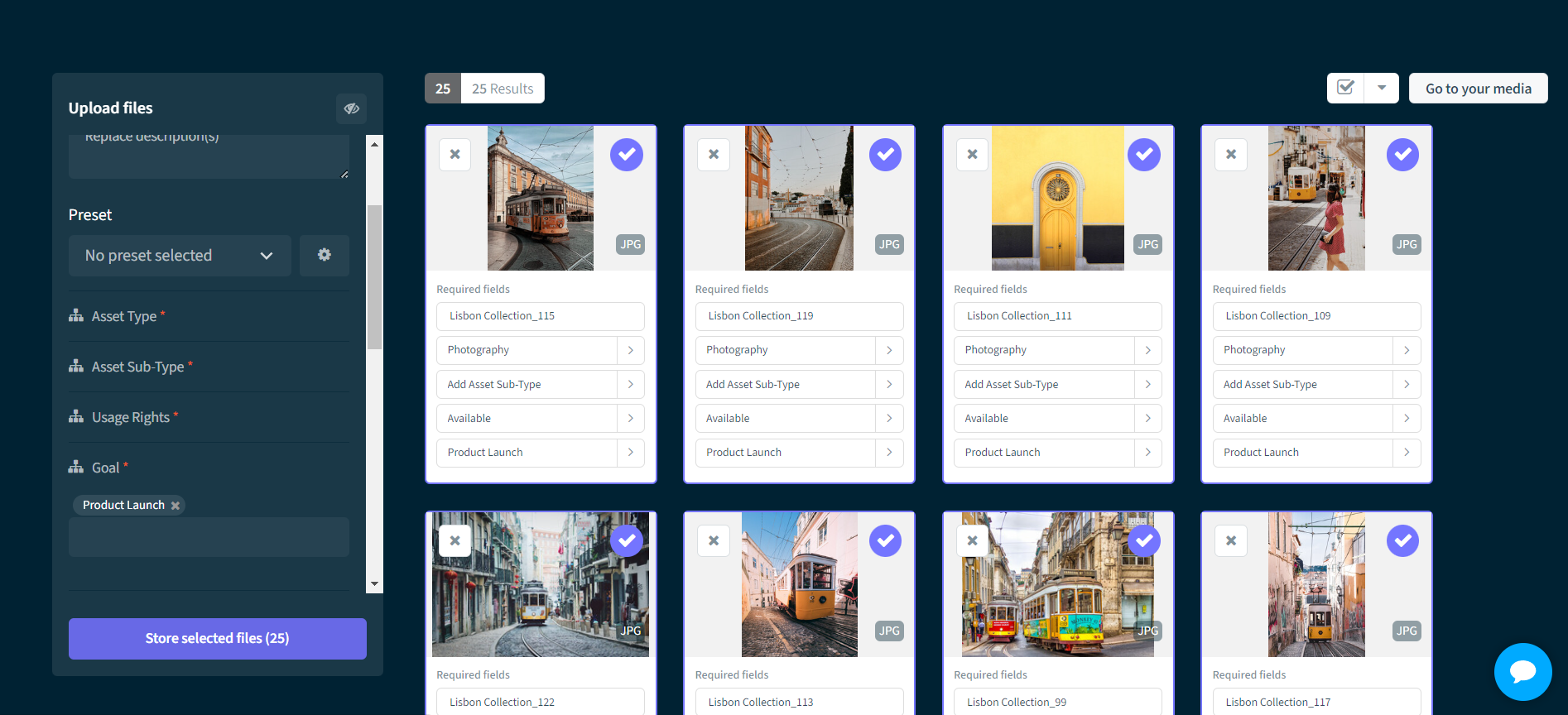The image size is (1568, 715).
Task: Open the No preset selected dropdown
Action: (x=180, y=256)
